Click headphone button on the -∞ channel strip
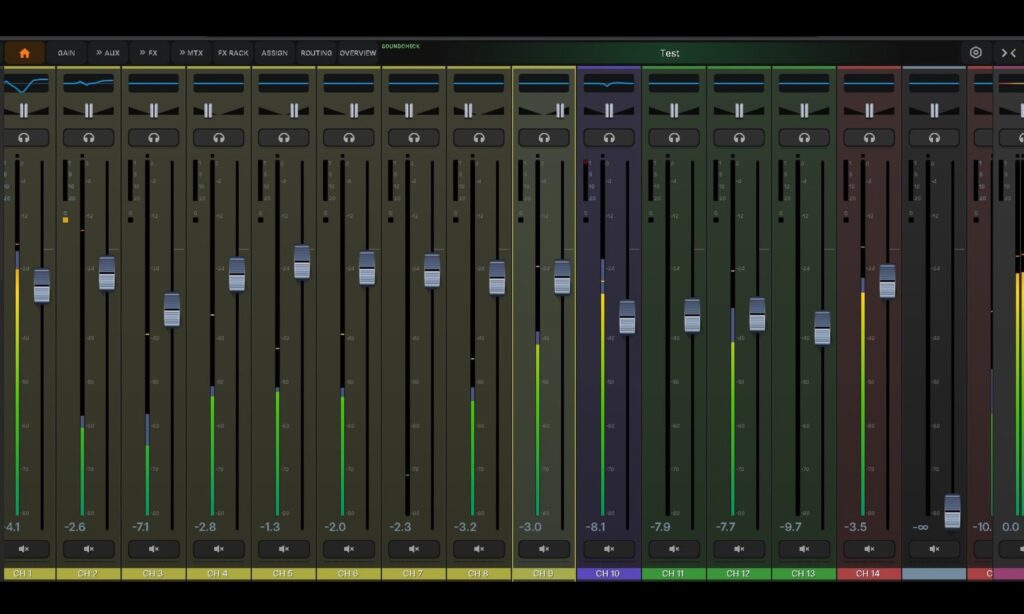This screenshot has height=614, width=1024. (934, 137)
